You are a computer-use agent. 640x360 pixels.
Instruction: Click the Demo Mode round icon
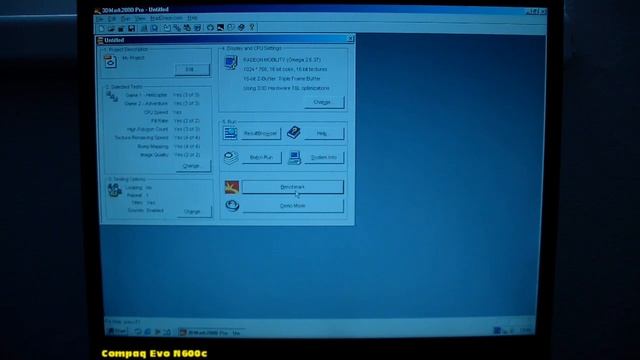pyautogui.click(x=232, y=205)
